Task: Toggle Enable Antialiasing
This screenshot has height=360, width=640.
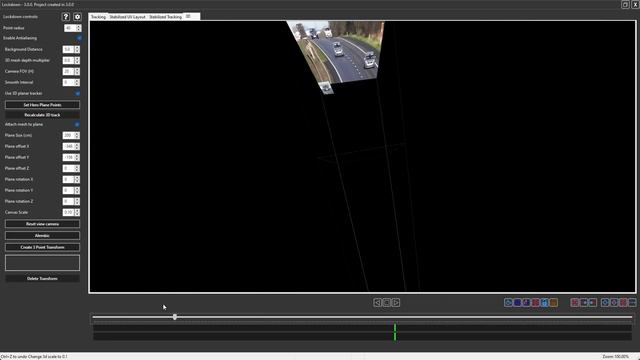Action: click(x=79, y=38)
